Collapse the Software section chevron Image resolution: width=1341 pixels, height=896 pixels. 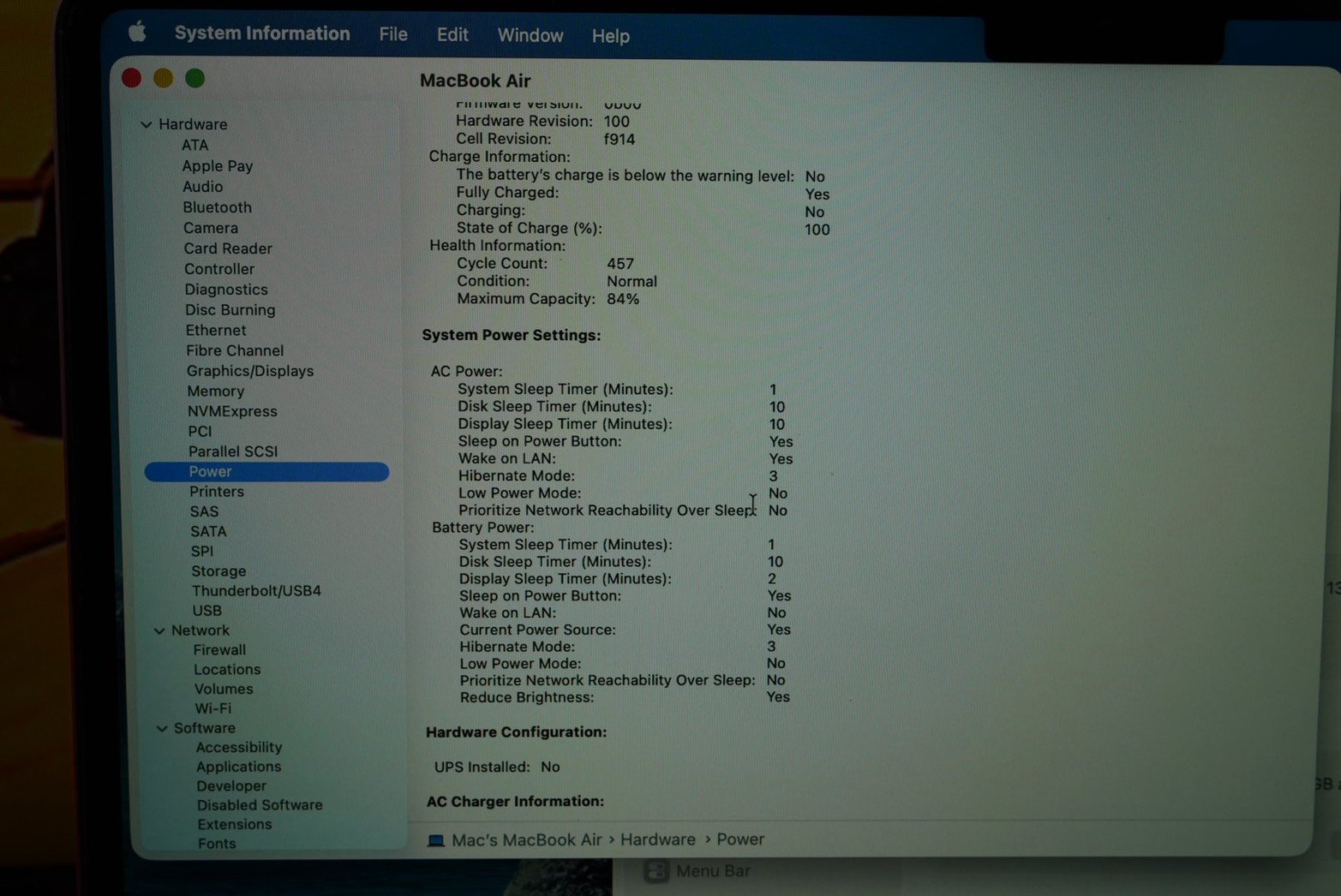(162, 728)
